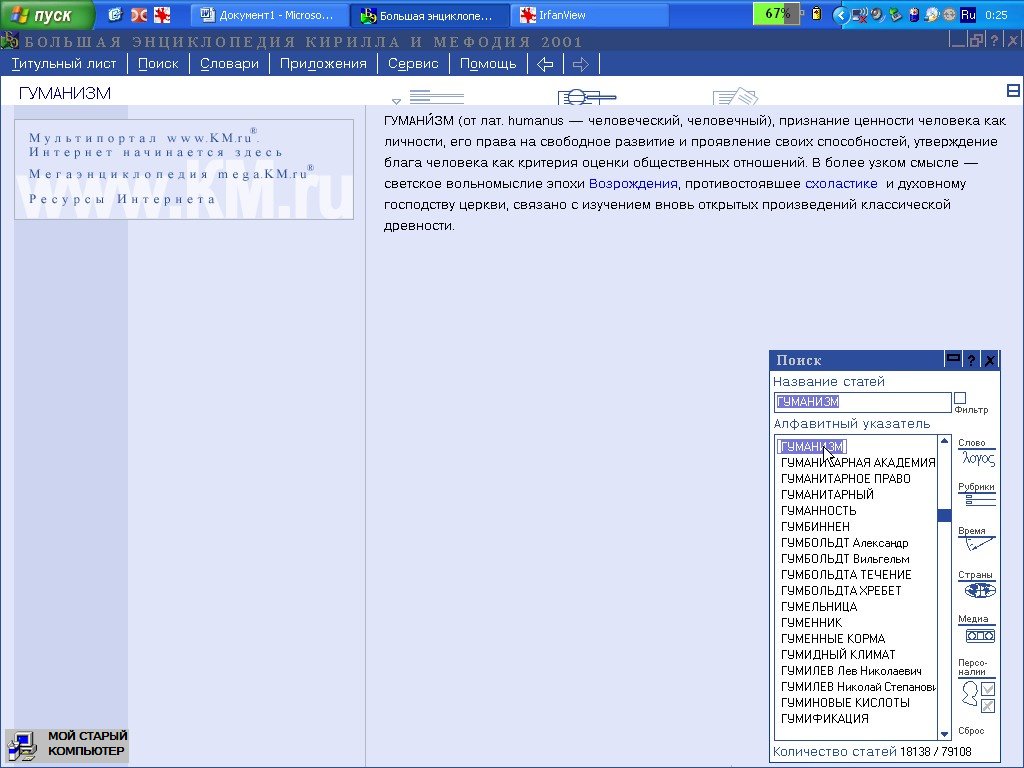The width and height of the screenshot is (1024, 768).
Task: Select ГУМИЛЕВ Лев Николаевич in the index
Action: coord(851,671)
